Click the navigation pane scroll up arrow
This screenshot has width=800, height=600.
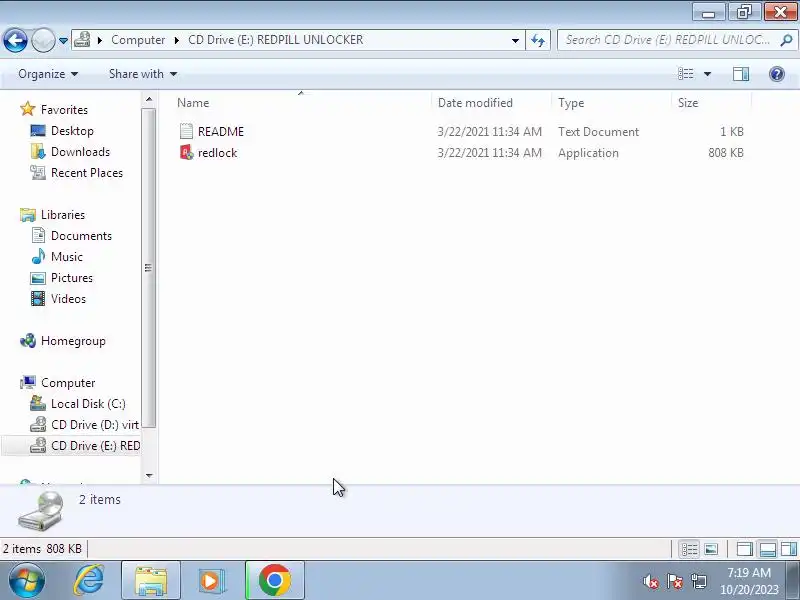[x=149, y=99]
